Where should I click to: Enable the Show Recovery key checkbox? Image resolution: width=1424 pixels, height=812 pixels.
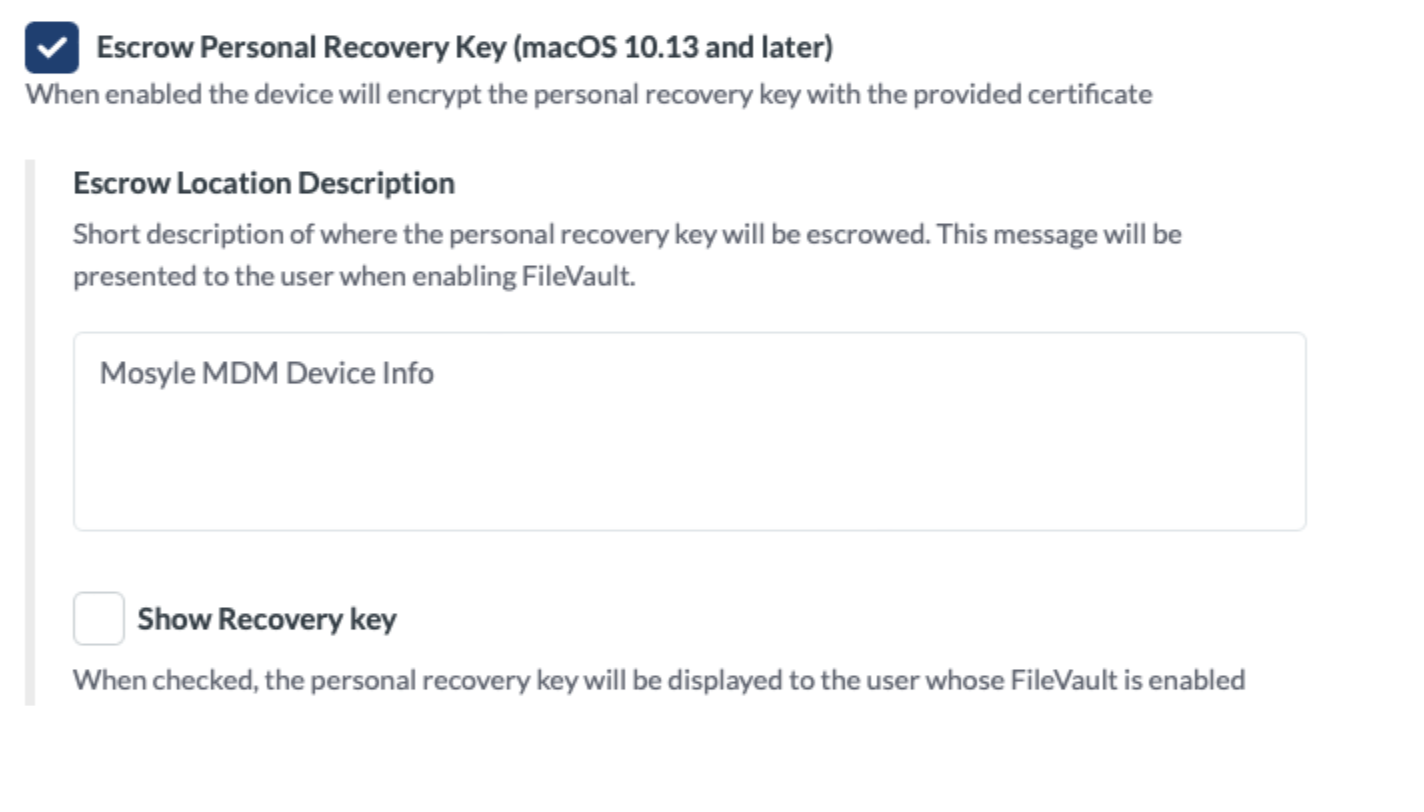click(x=98, y=618)
